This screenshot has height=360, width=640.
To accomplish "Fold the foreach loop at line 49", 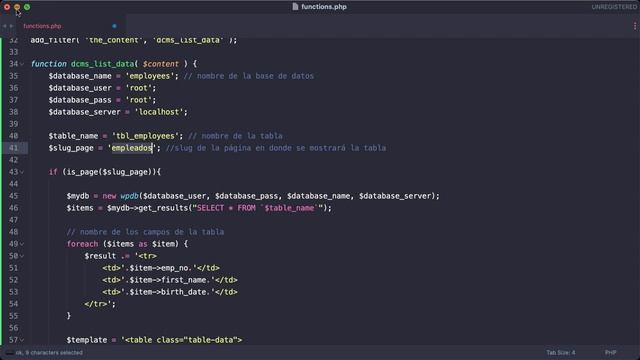I will [22, 244].
